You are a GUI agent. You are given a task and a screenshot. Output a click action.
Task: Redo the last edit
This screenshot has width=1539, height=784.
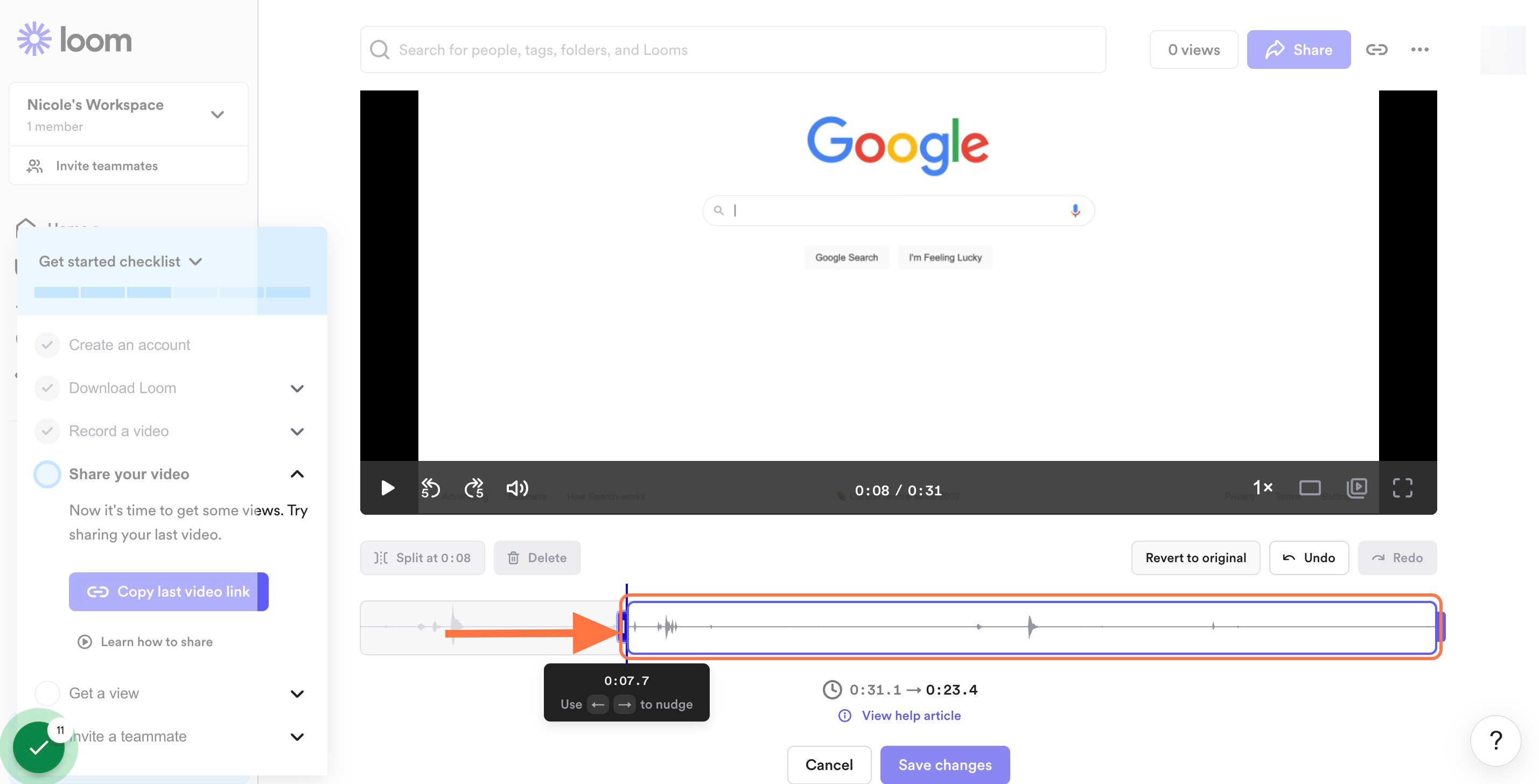click(1397, 557)
